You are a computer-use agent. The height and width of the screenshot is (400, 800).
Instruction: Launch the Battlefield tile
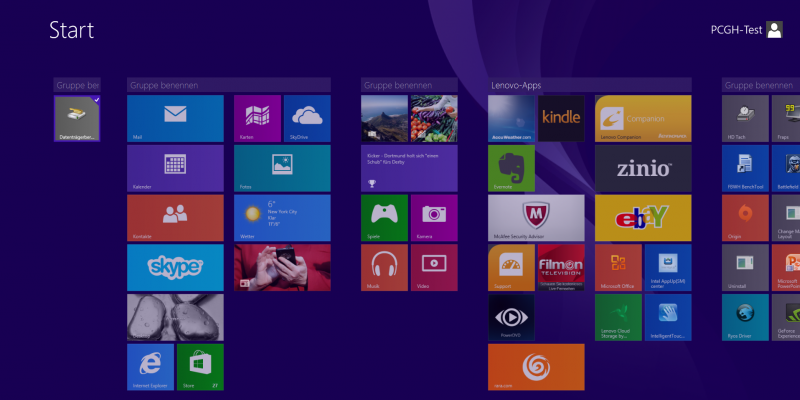tap(786, 168)
